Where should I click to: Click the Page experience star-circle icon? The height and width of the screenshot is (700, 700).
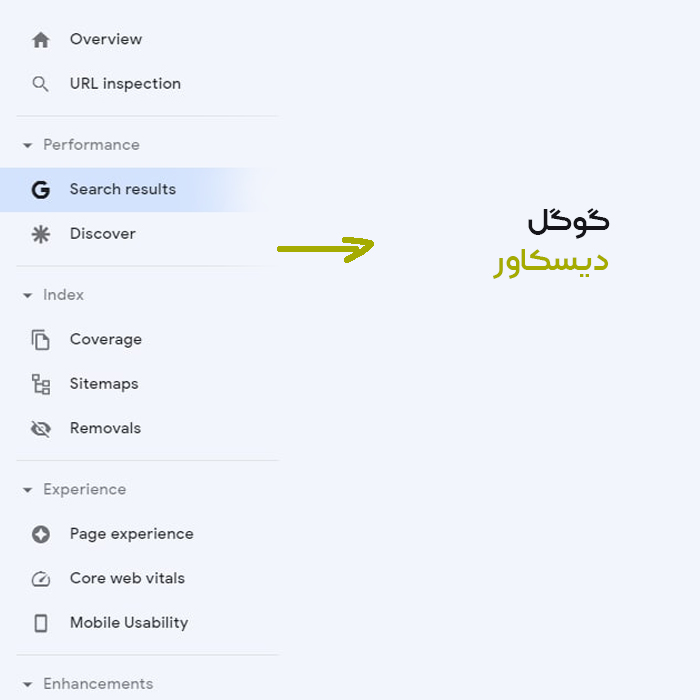[x=41, y=534]
